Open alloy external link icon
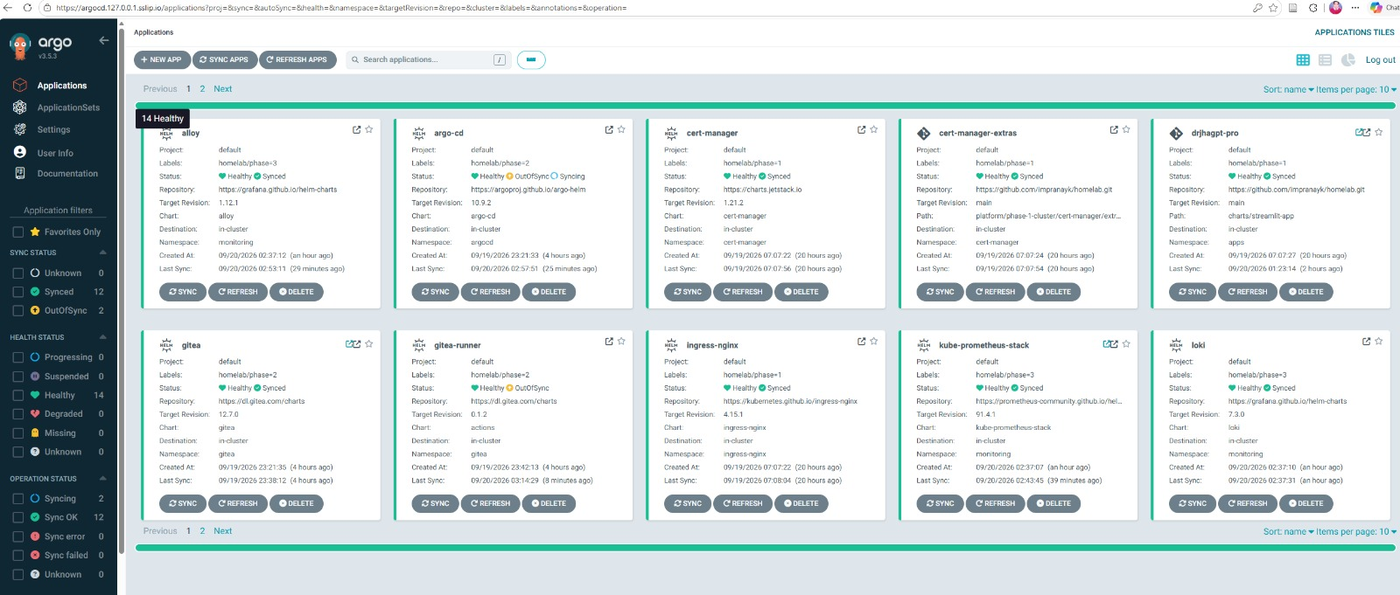Viewport: 1400px width, 595px height. pos(357,130)
